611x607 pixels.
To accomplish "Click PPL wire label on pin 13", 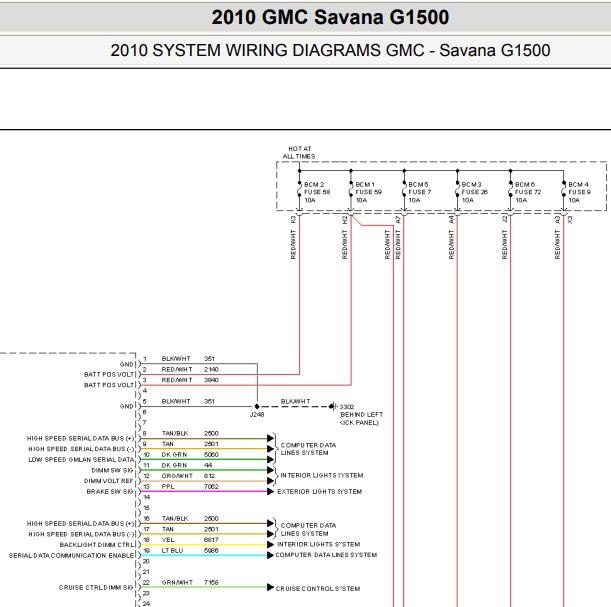I will [168, 487].
